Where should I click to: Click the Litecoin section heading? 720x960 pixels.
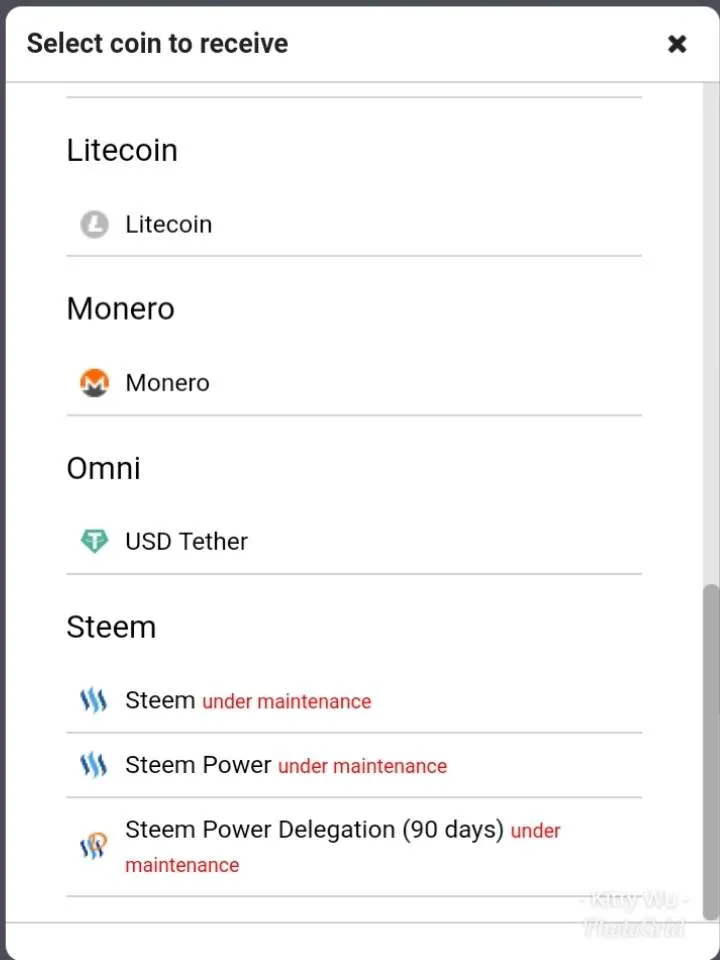click(122, 150)
